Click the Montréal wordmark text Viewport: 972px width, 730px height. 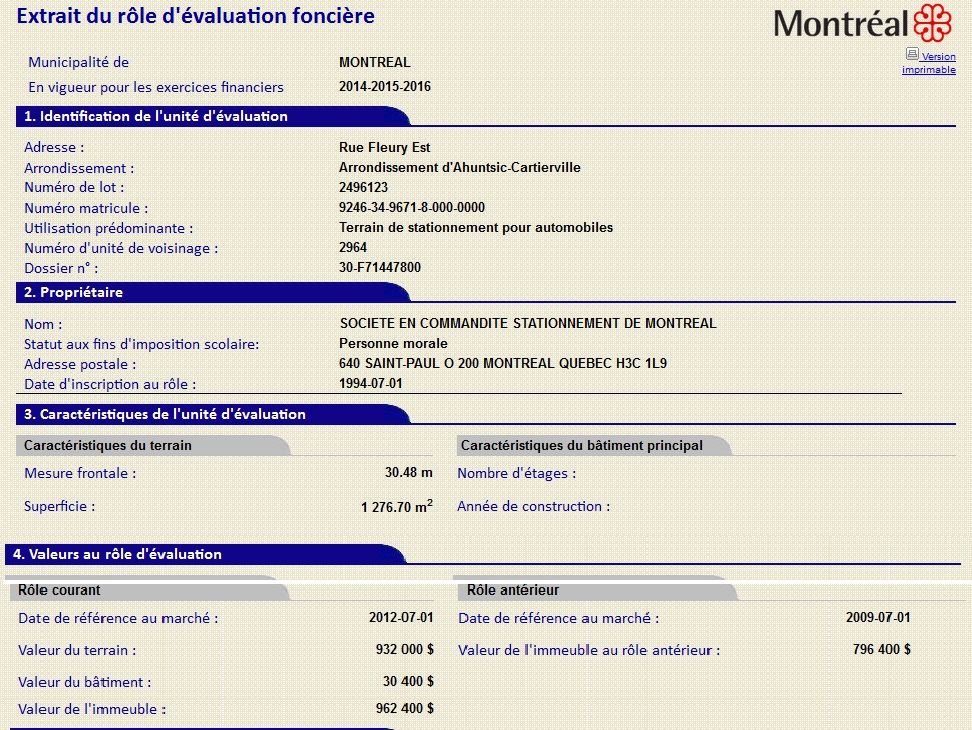click(841, 23)
